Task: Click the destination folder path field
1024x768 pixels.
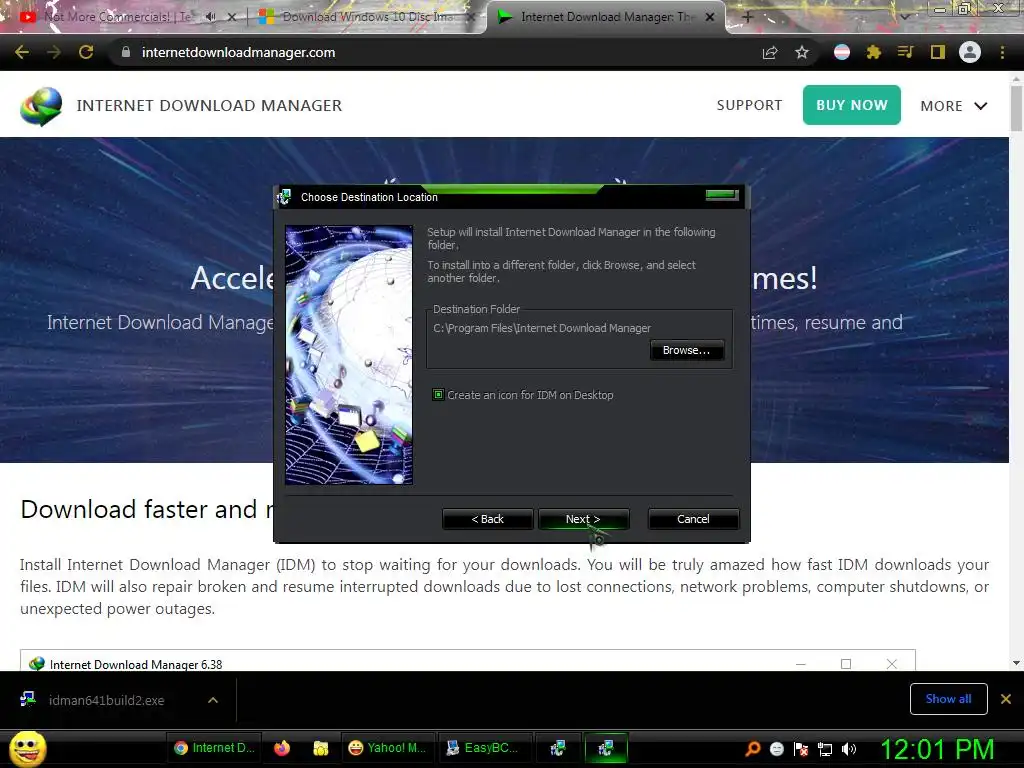Action: tap(542, 328)
